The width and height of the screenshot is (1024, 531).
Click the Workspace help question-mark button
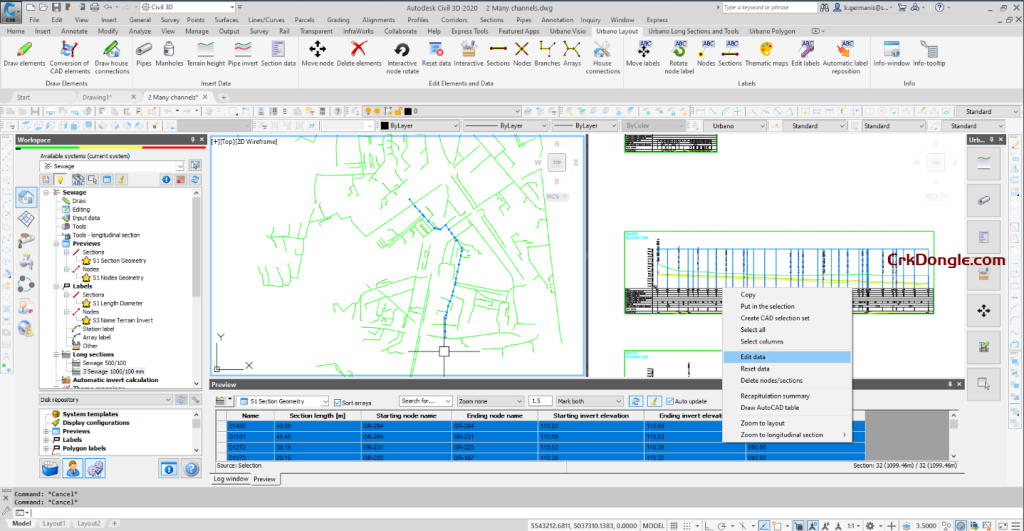coord(191,469)
